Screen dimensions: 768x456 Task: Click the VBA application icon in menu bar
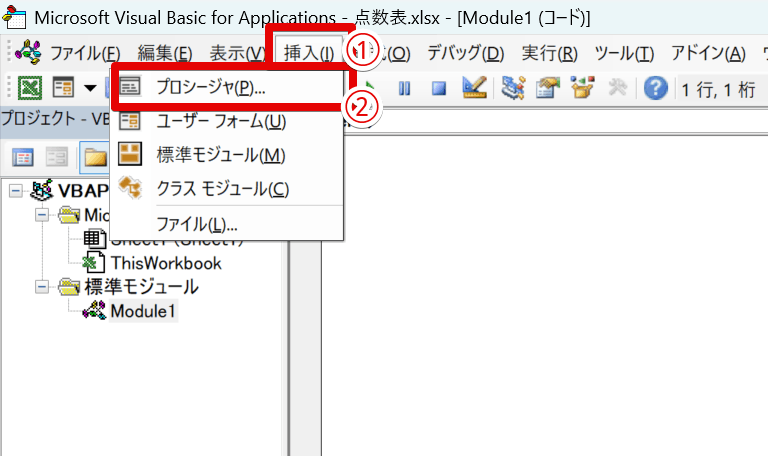28,52
